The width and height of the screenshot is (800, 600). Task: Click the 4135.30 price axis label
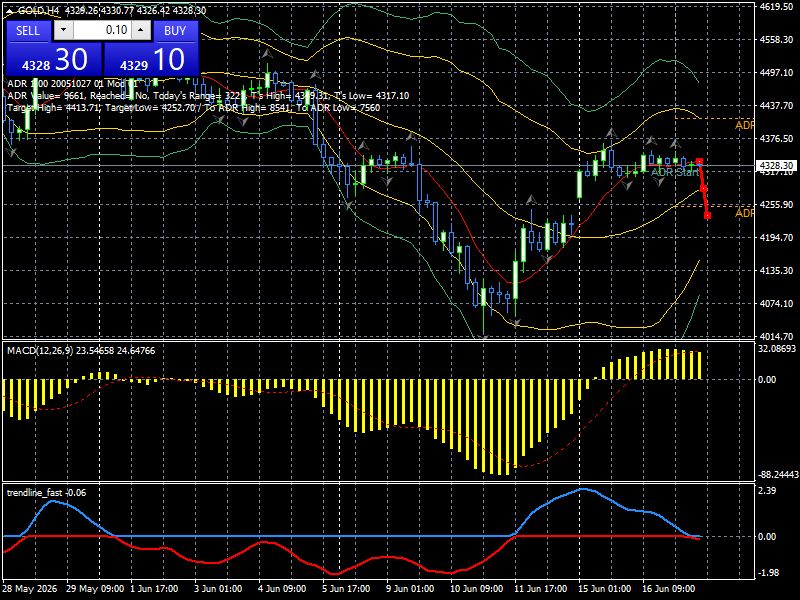(x=776, y=270)
